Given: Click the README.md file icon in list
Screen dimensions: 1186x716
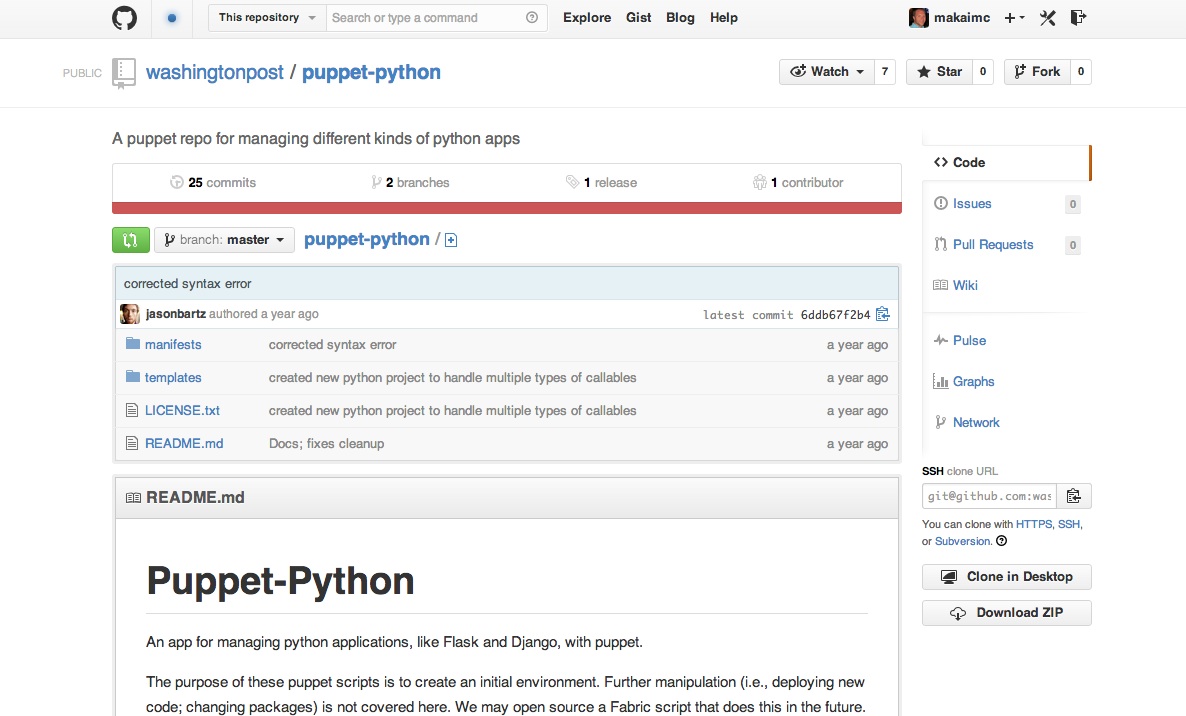Looking at the screenshot, I should [132, 443].
